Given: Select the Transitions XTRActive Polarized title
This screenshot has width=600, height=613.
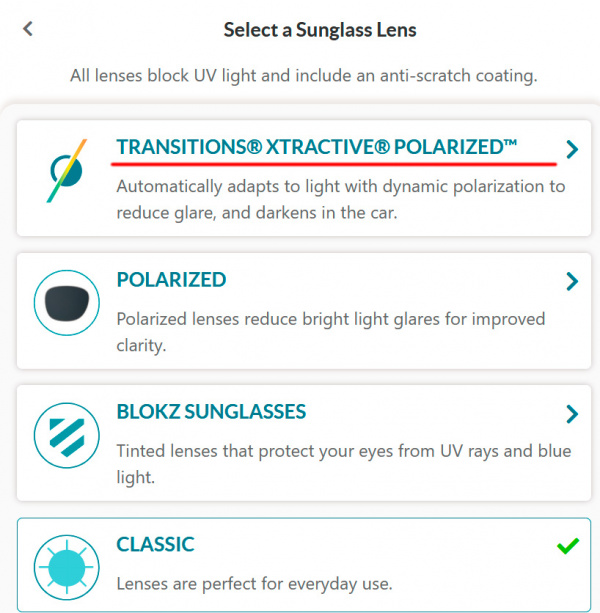Looking at the screenshot, I should click(x=317, y=147).
